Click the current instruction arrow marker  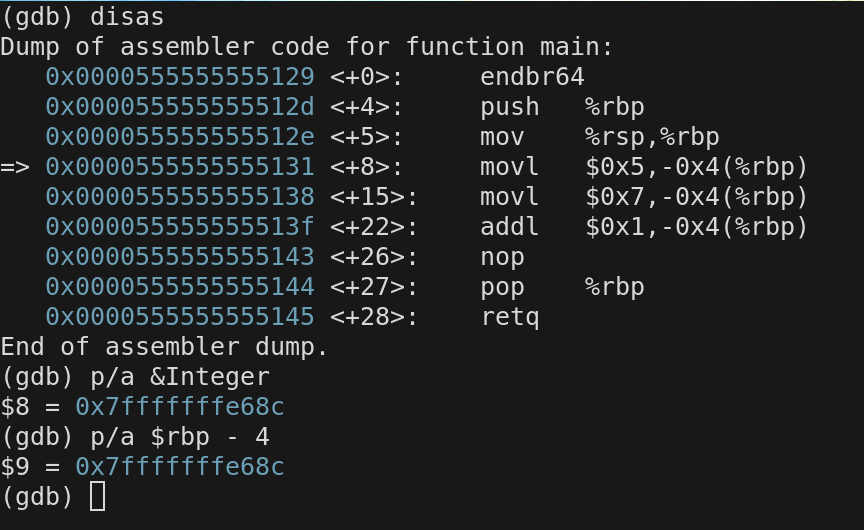[x=15, y=167]
